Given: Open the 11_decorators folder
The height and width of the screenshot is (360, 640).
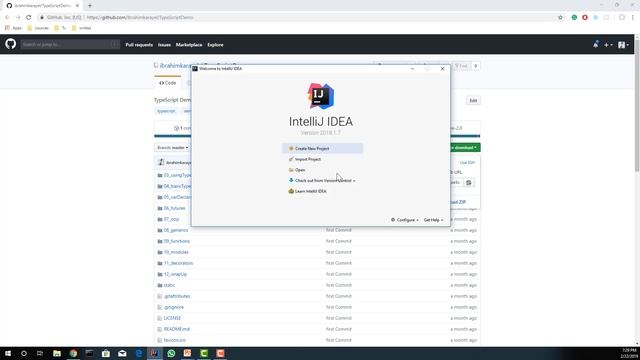Looking at the screenshot, I should 178,263.
